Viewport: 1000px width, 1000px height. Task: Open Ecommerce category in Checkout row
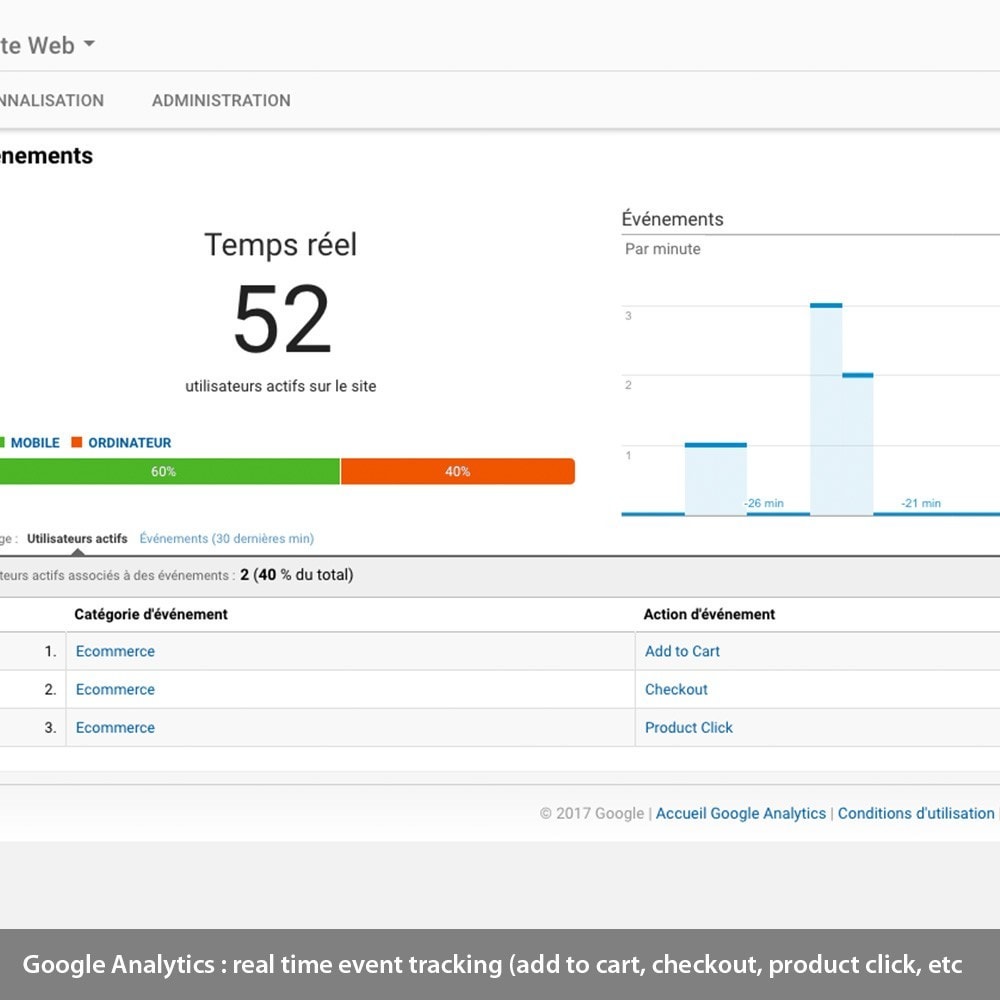[x=115, y=689]
